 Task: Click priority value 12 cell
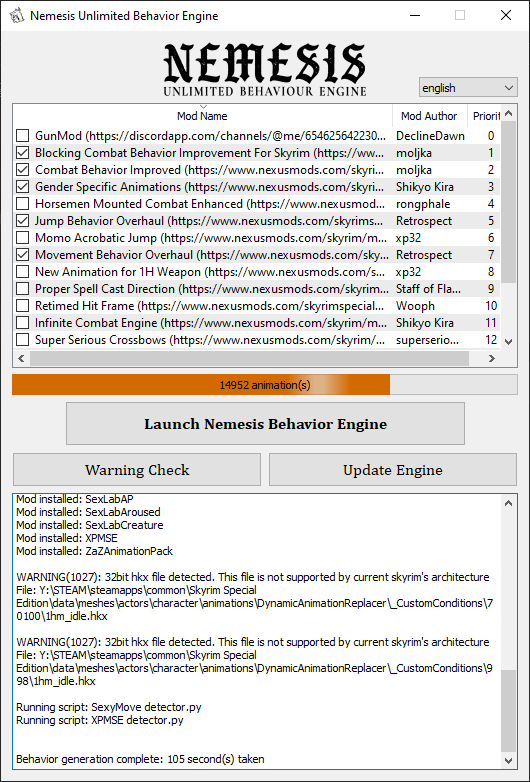pos(491,340)
